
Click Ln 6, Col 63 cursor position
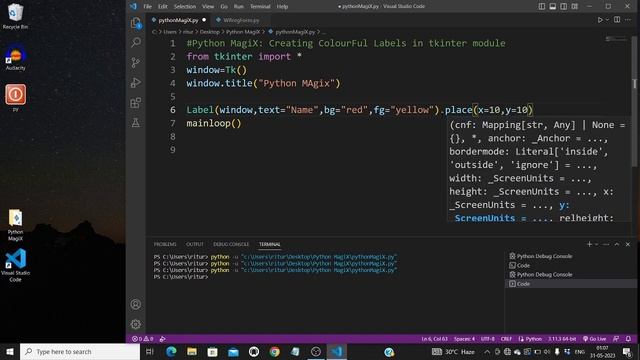pos(434,339)
